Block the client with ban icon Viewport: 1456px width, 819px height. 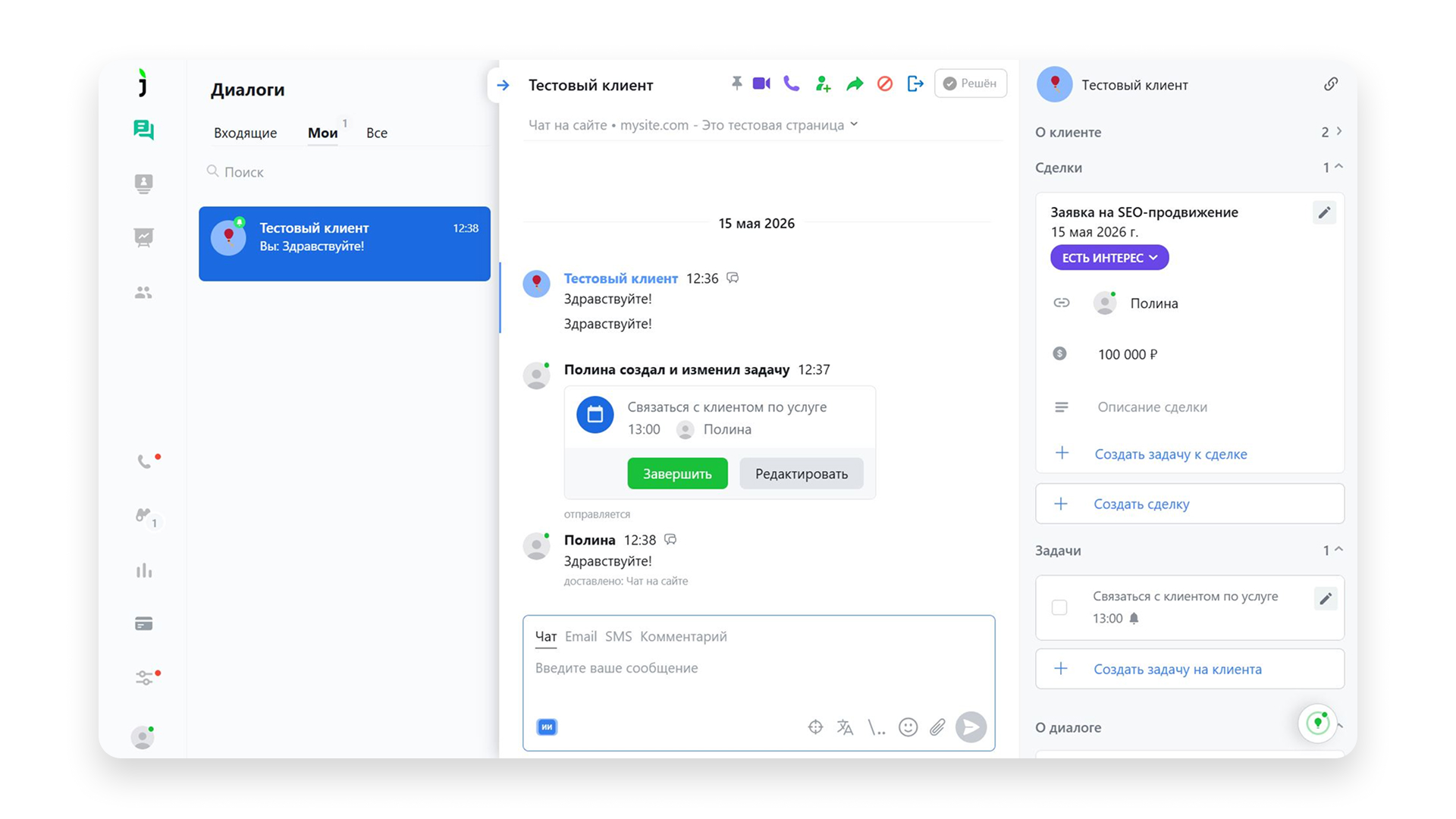(x=885, y=83)
